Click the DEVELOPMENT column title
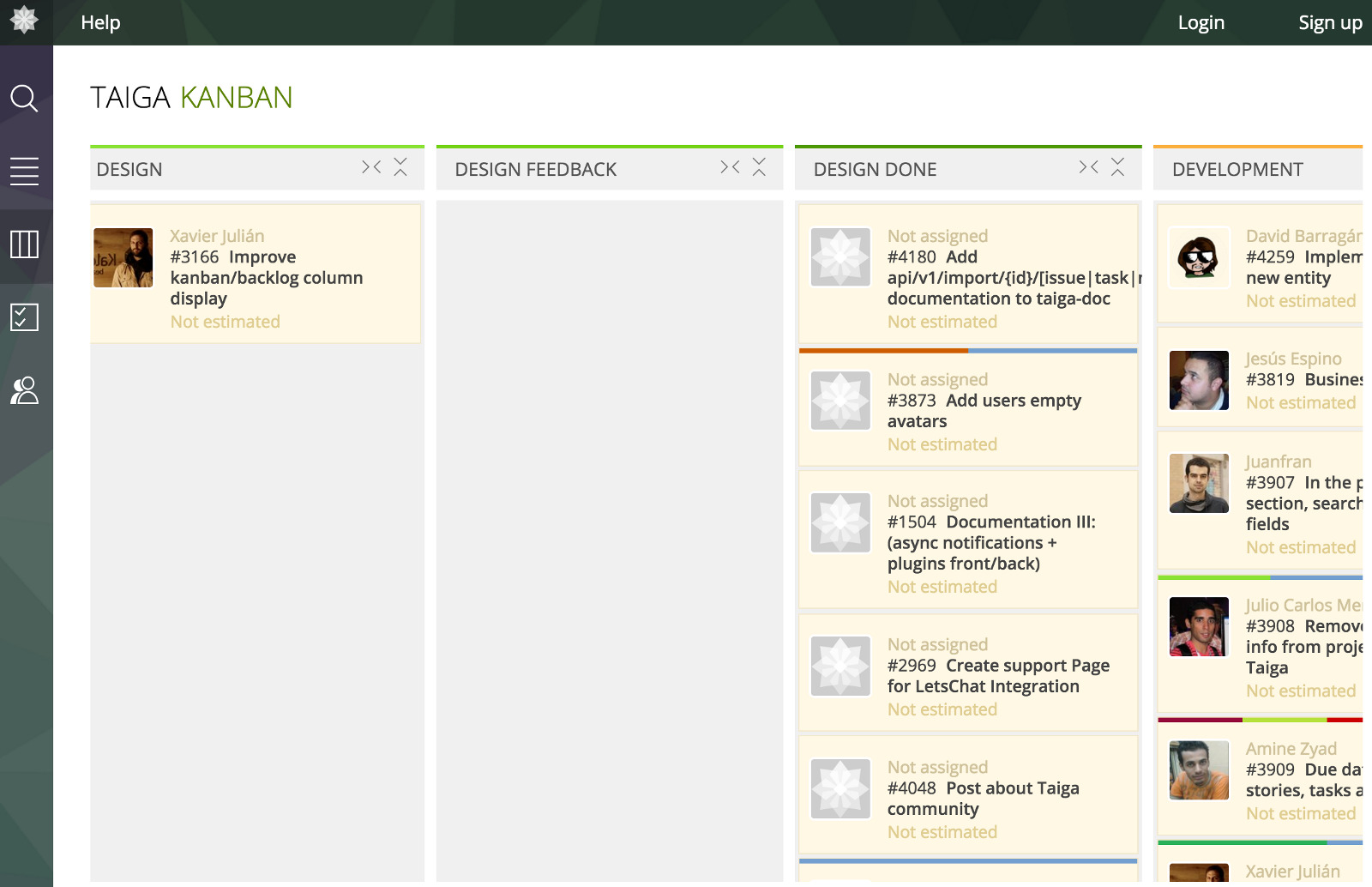Screen dimensions: 1372x887 [x=1237, y=170]
